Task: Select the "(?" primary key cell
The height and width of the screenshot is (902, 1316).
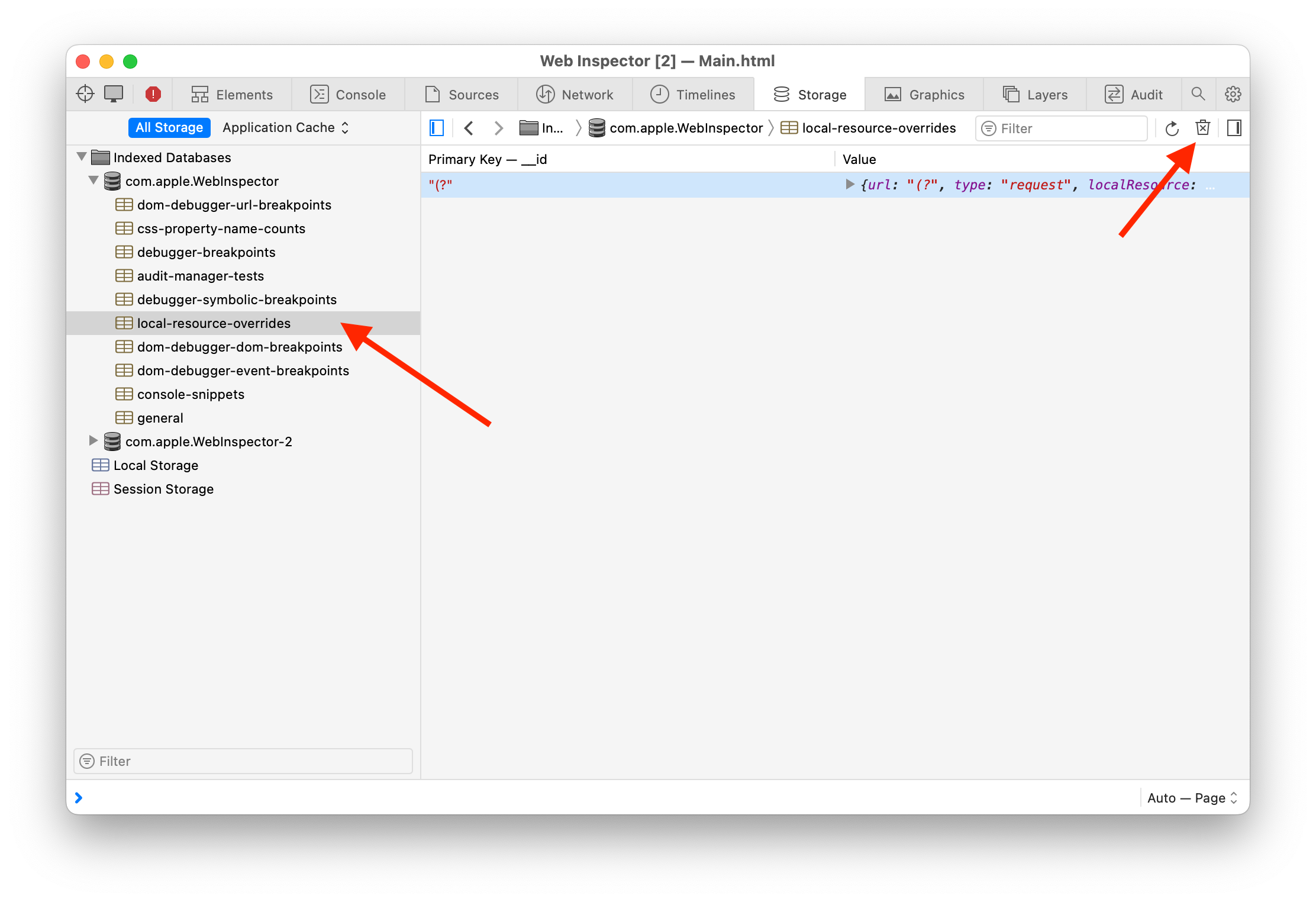Action: [x=628, y=185]
